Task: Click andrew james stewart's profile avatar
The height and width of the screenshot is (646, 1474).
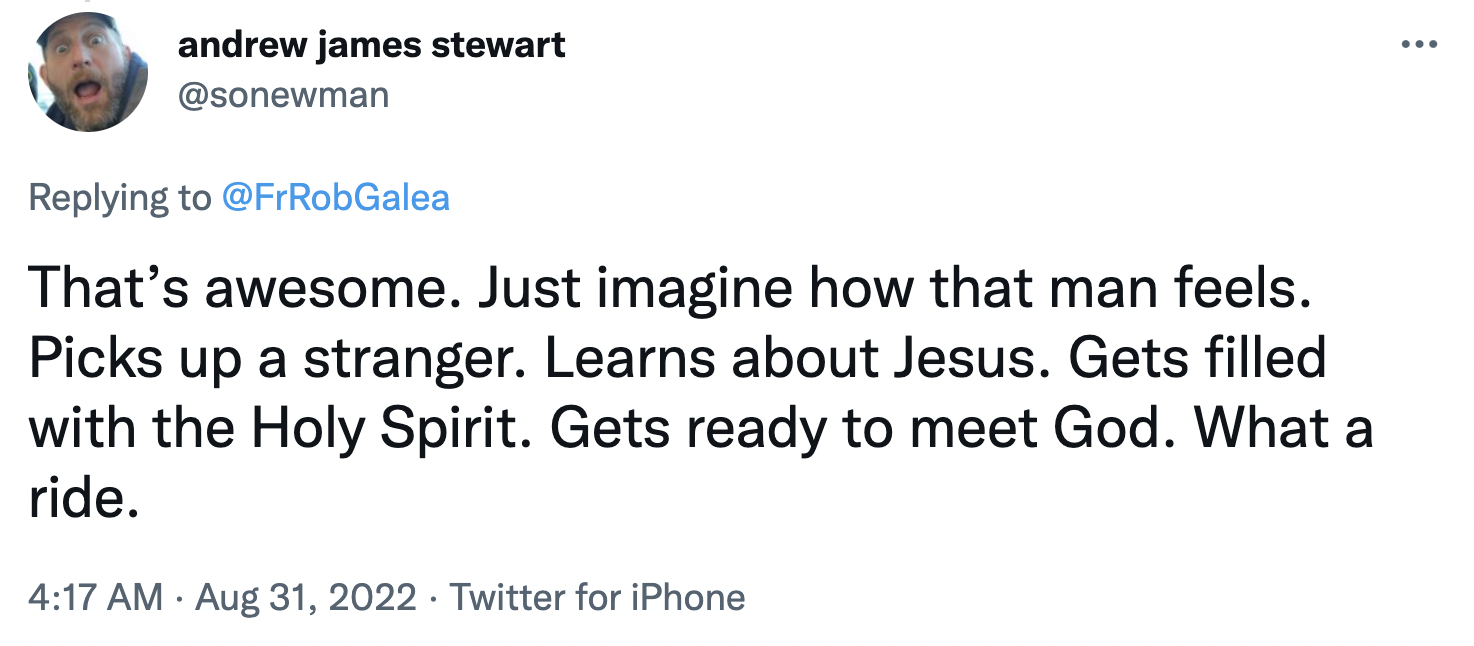Action: point(89,79)
